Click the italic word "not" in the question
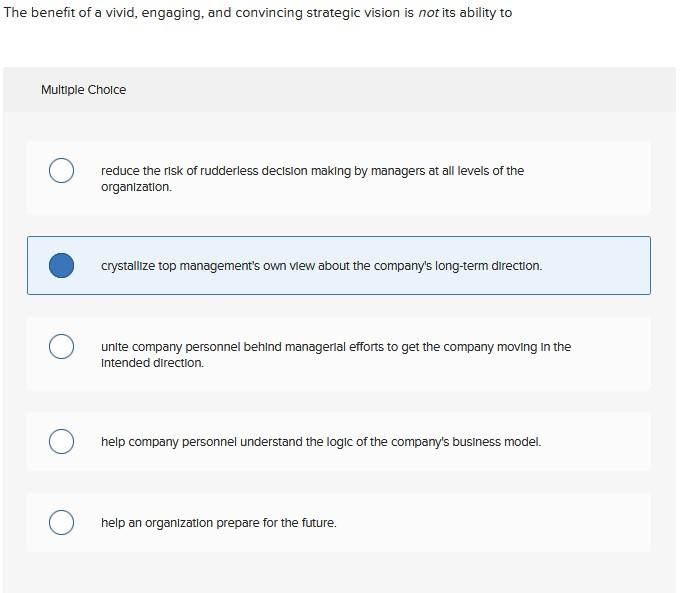 click(x=428, y=13)
